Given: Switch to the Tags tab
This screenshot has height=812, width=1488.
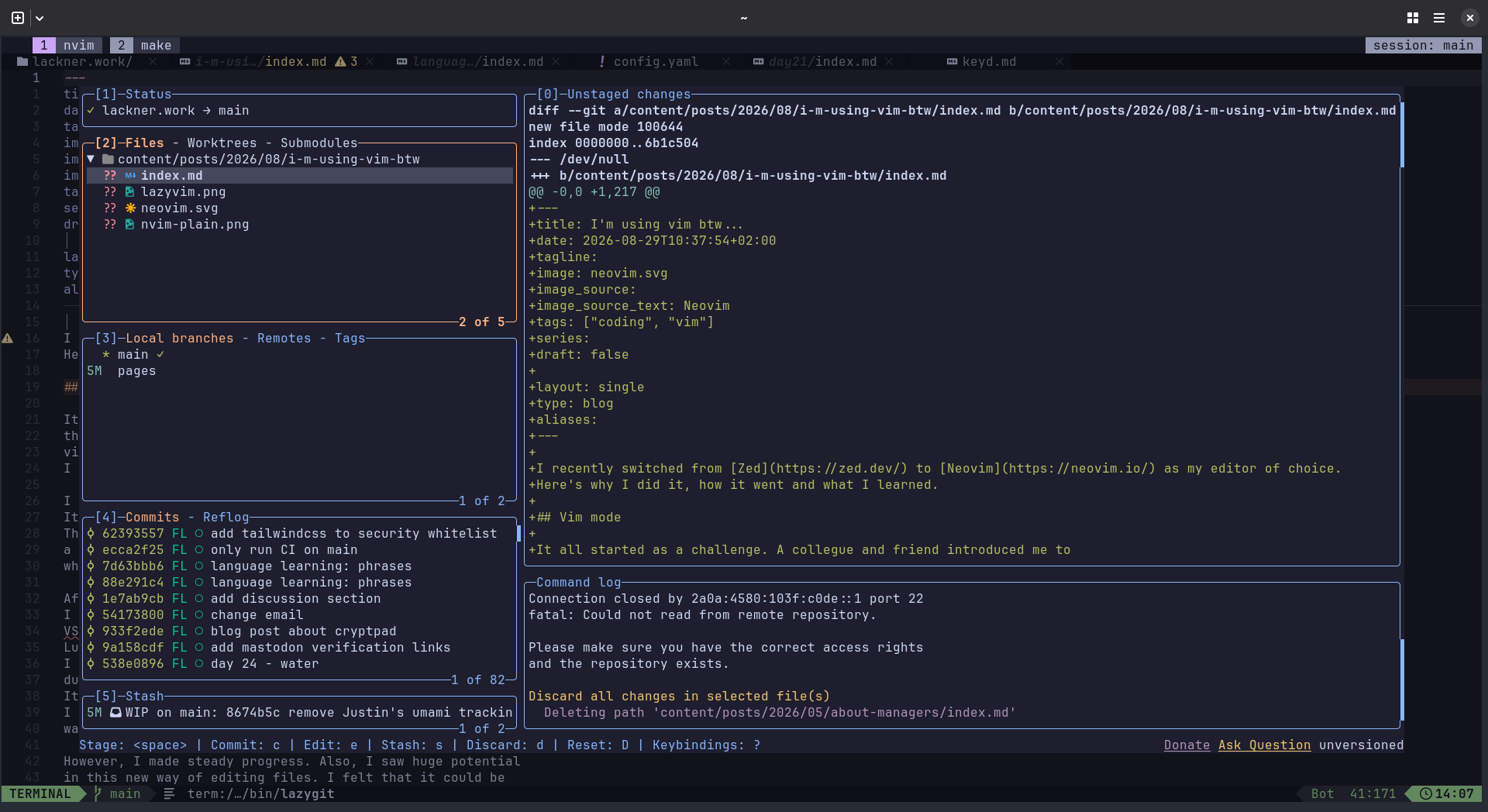Looking at the screenshot, I should tap(350, 338).
